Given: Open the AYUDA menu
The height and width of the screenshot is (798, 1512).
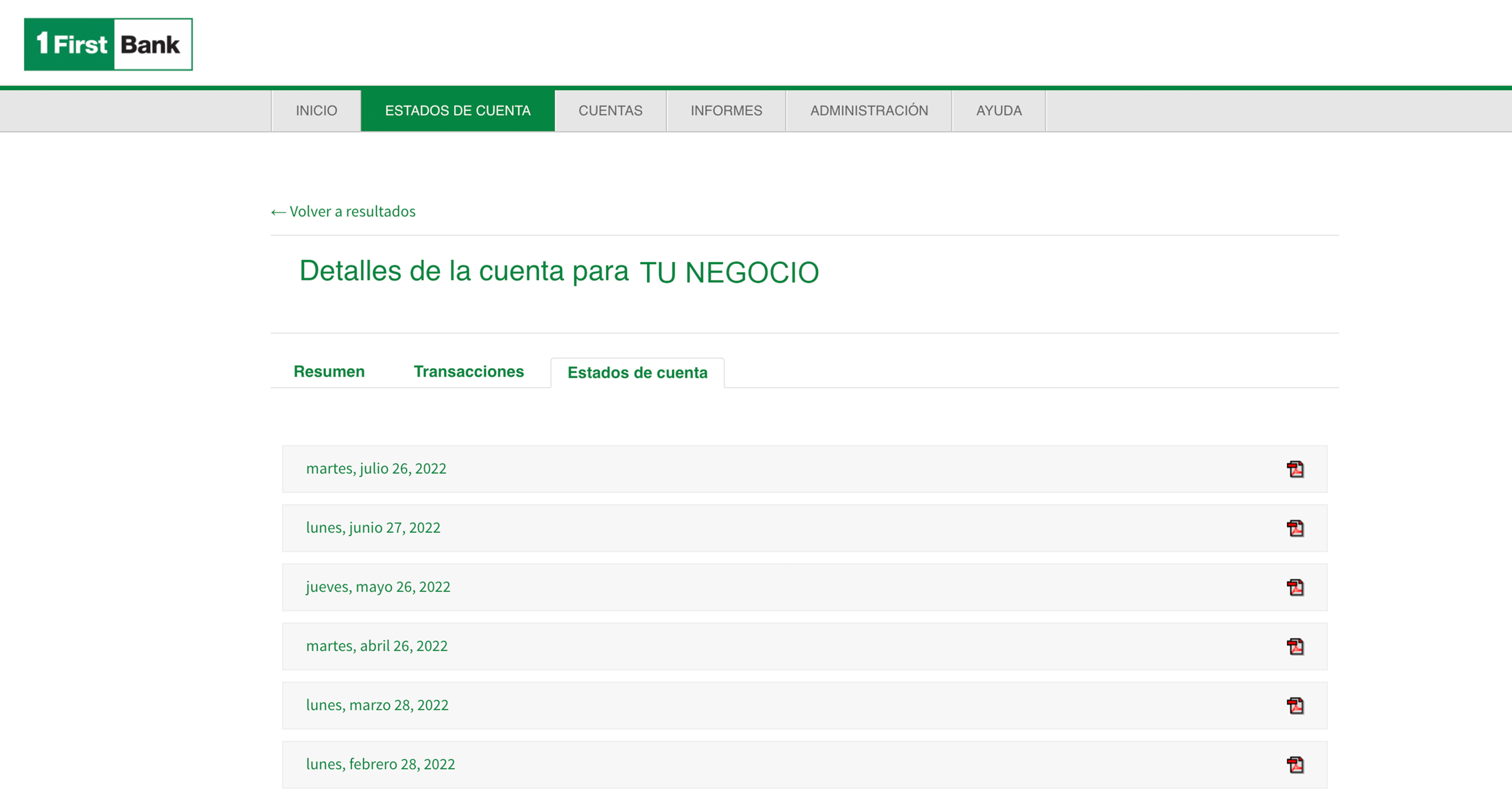Looking at the screenshot, I should (999, 110).
